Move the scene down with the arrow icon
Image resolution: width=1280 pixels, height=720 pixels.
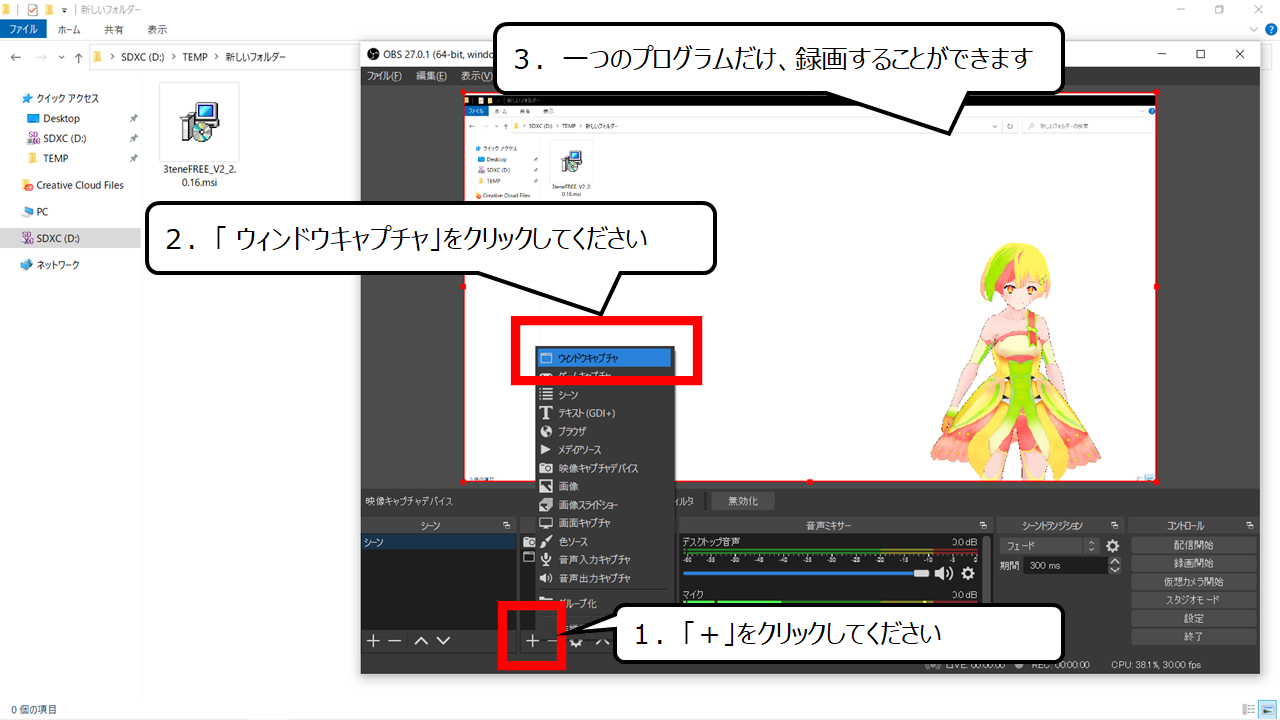[443, 641]
